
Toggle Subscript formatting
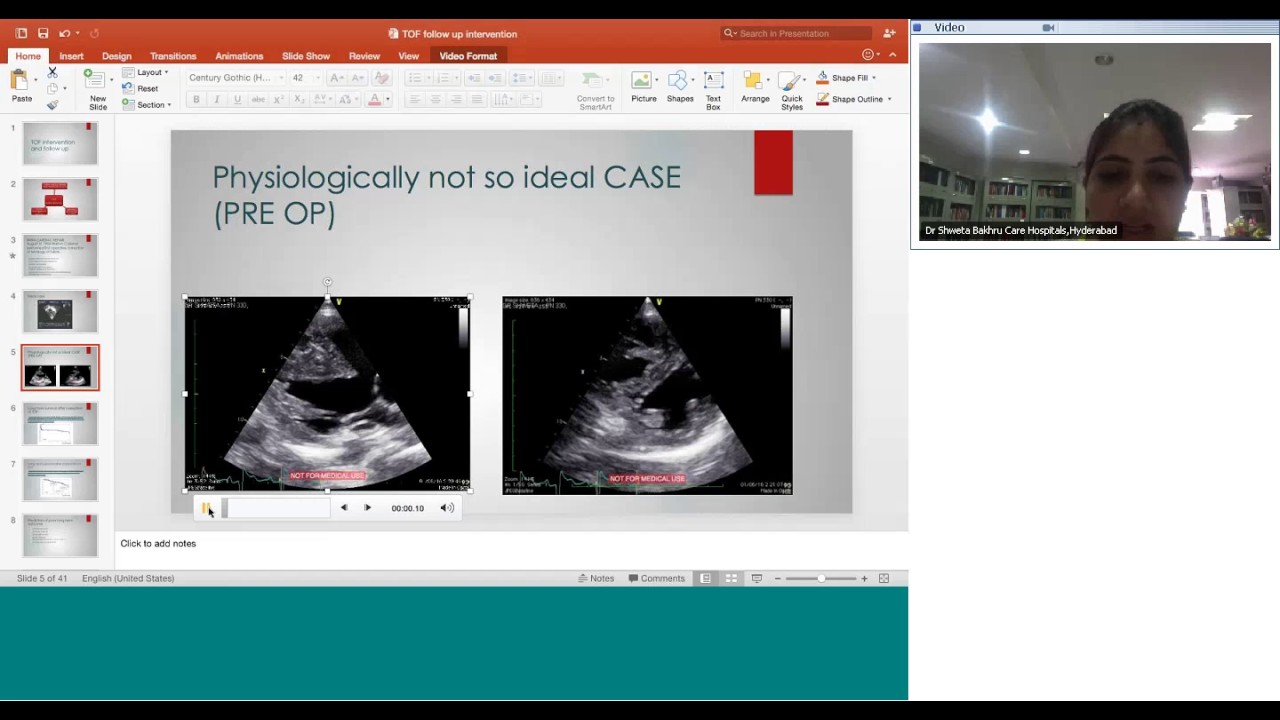click(299, 99)
